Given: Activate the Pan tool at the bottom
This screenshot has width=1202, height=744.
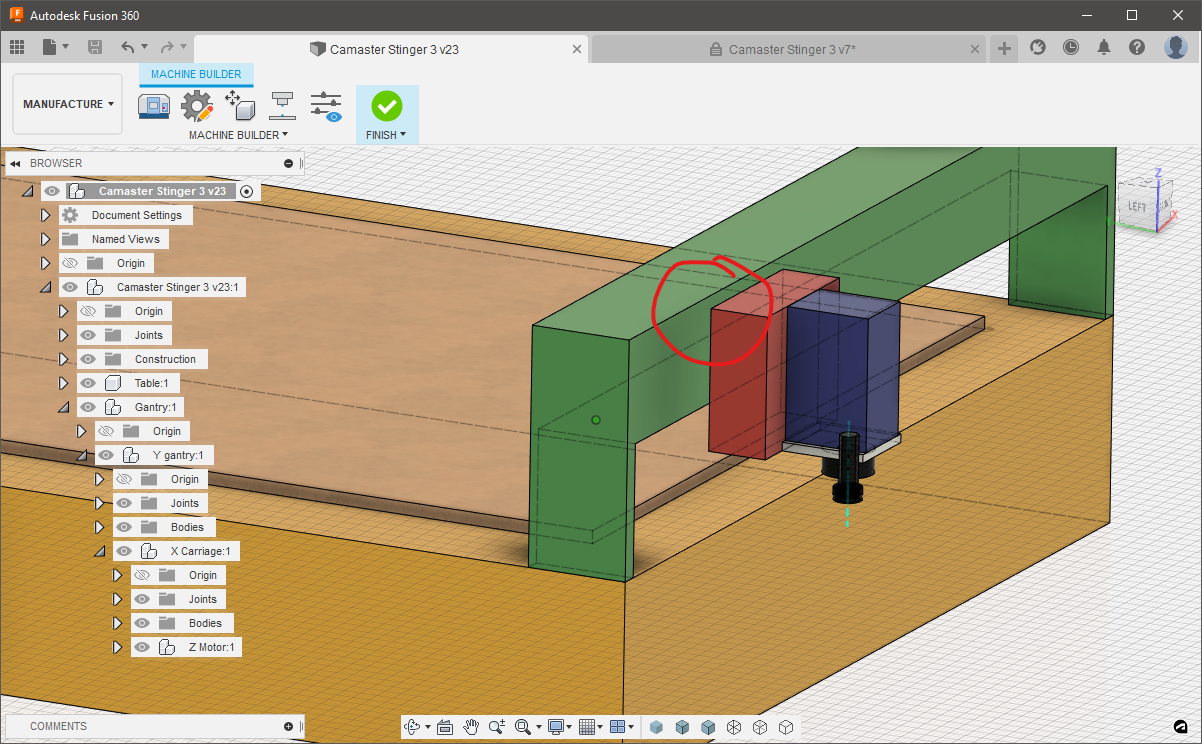Looking at the screenshot, I should (x=471, y=727).
